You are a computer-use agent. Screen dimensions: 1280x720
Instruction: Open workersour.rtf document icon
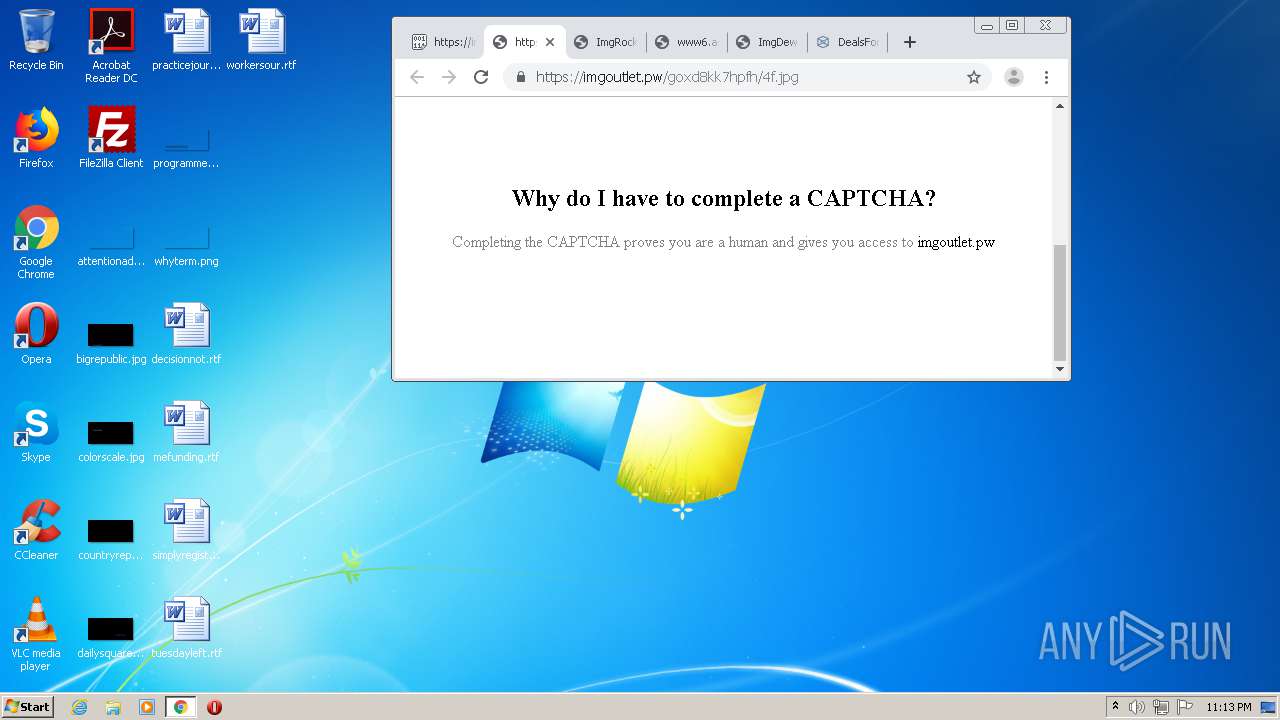(261, 40)
